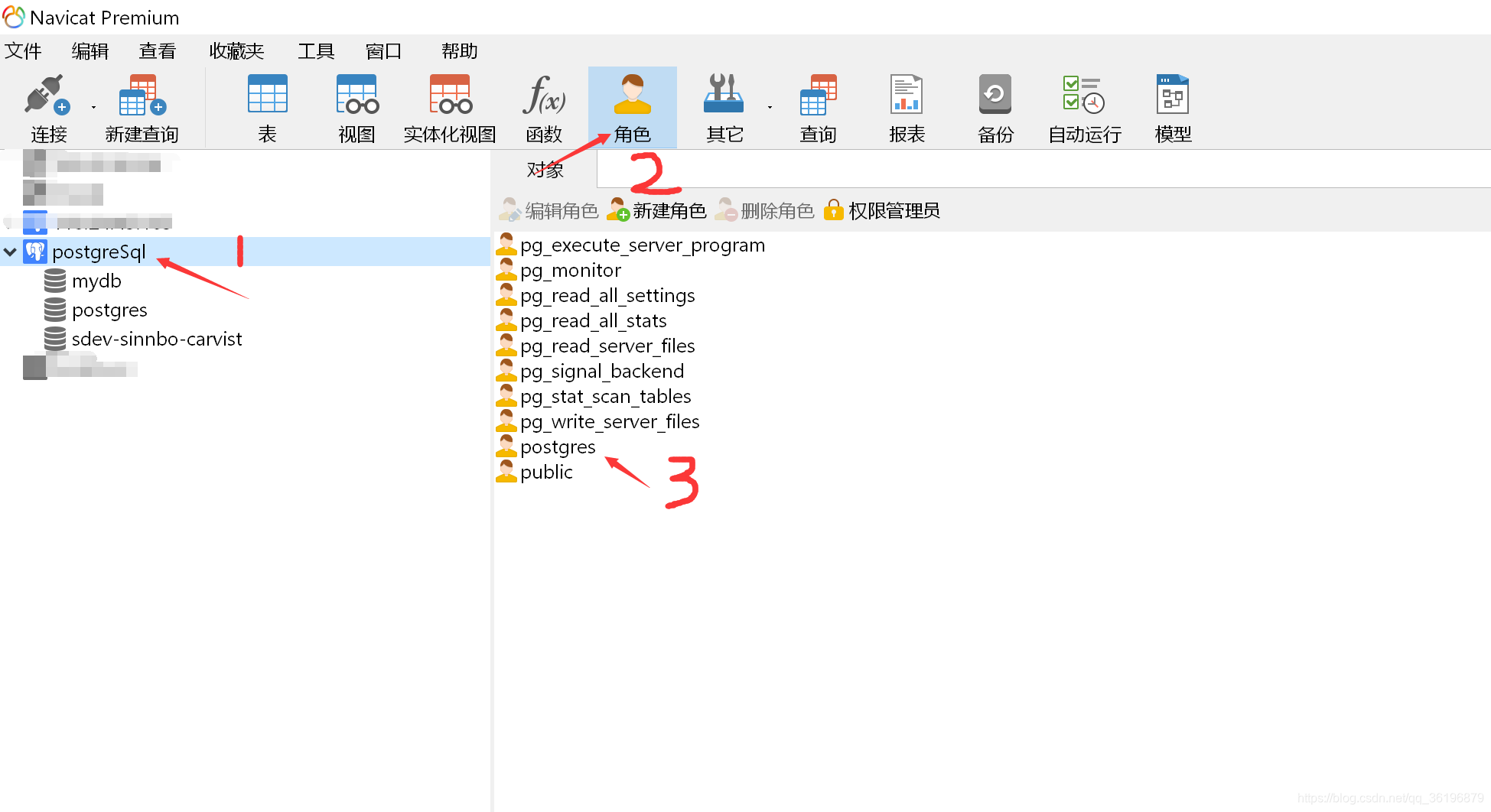This screenshot has height=812, width=1491.
Task: Click the postgreSql elephant icon
Action: [35, 252]
